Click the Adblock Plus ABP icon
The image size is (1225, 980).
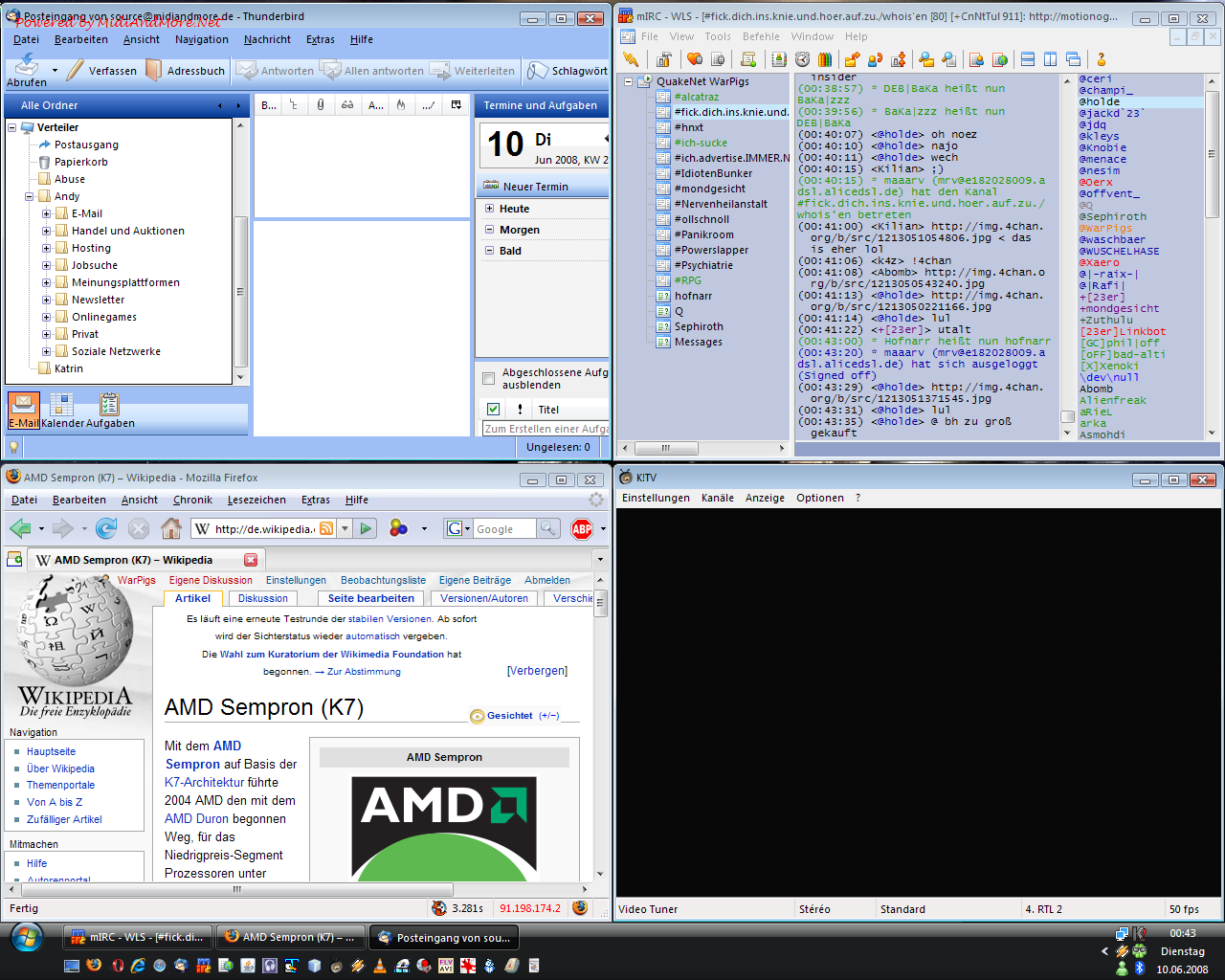tap(582, 529)
